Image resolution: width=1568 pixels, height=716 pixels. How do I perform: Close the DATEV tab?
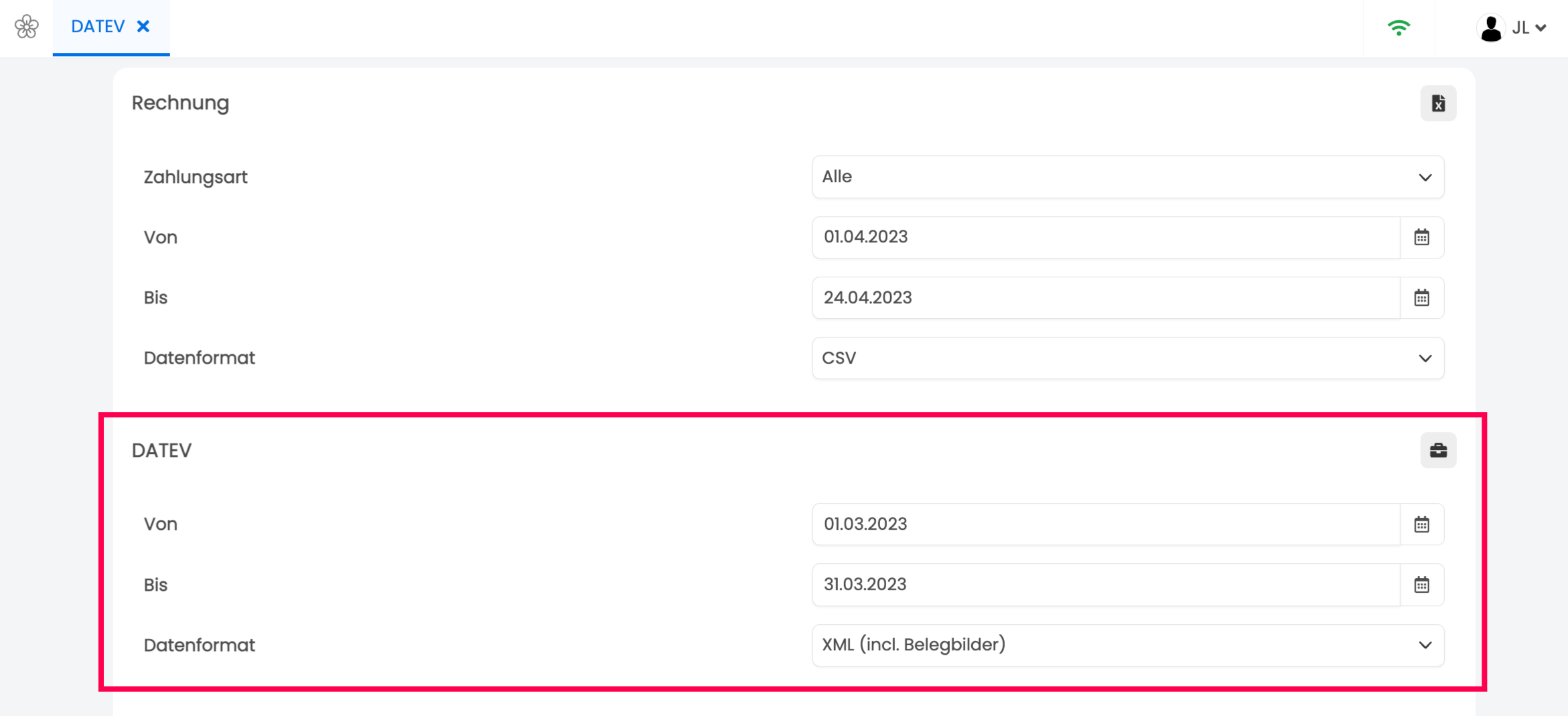coord(143,26)
